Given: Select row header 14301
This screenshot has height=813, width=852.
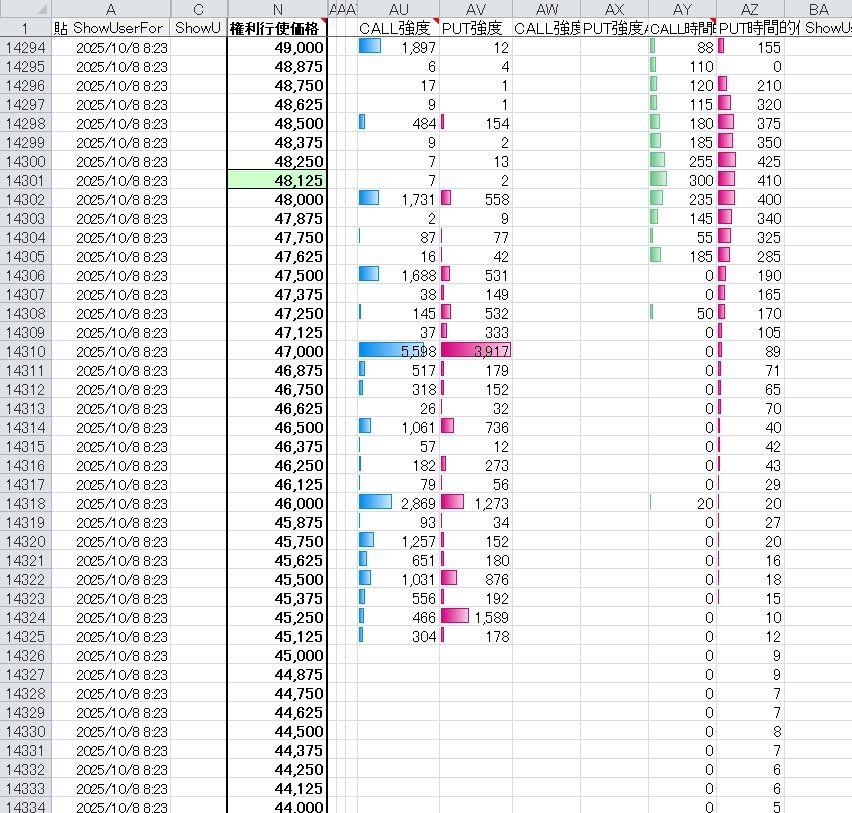Looking at the screenshot, I should point(25,180).
